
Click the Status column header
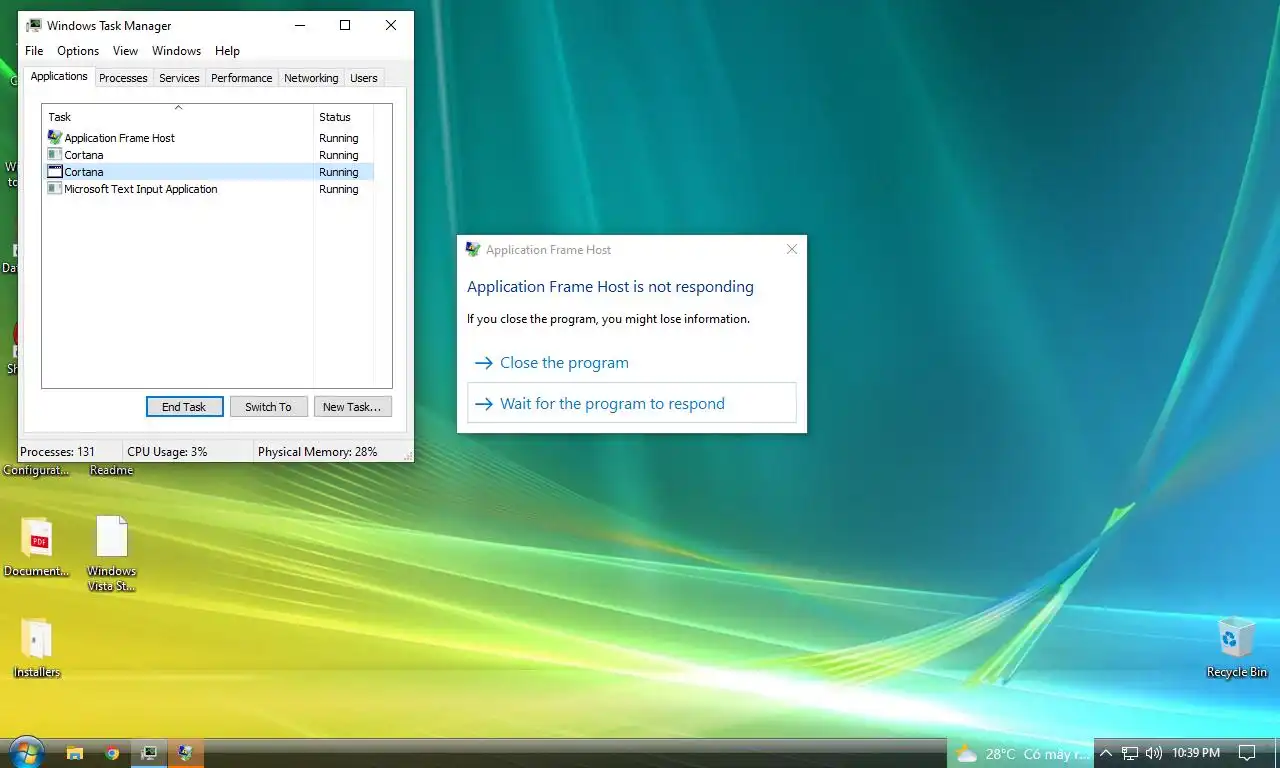click(x=344, y=116)
